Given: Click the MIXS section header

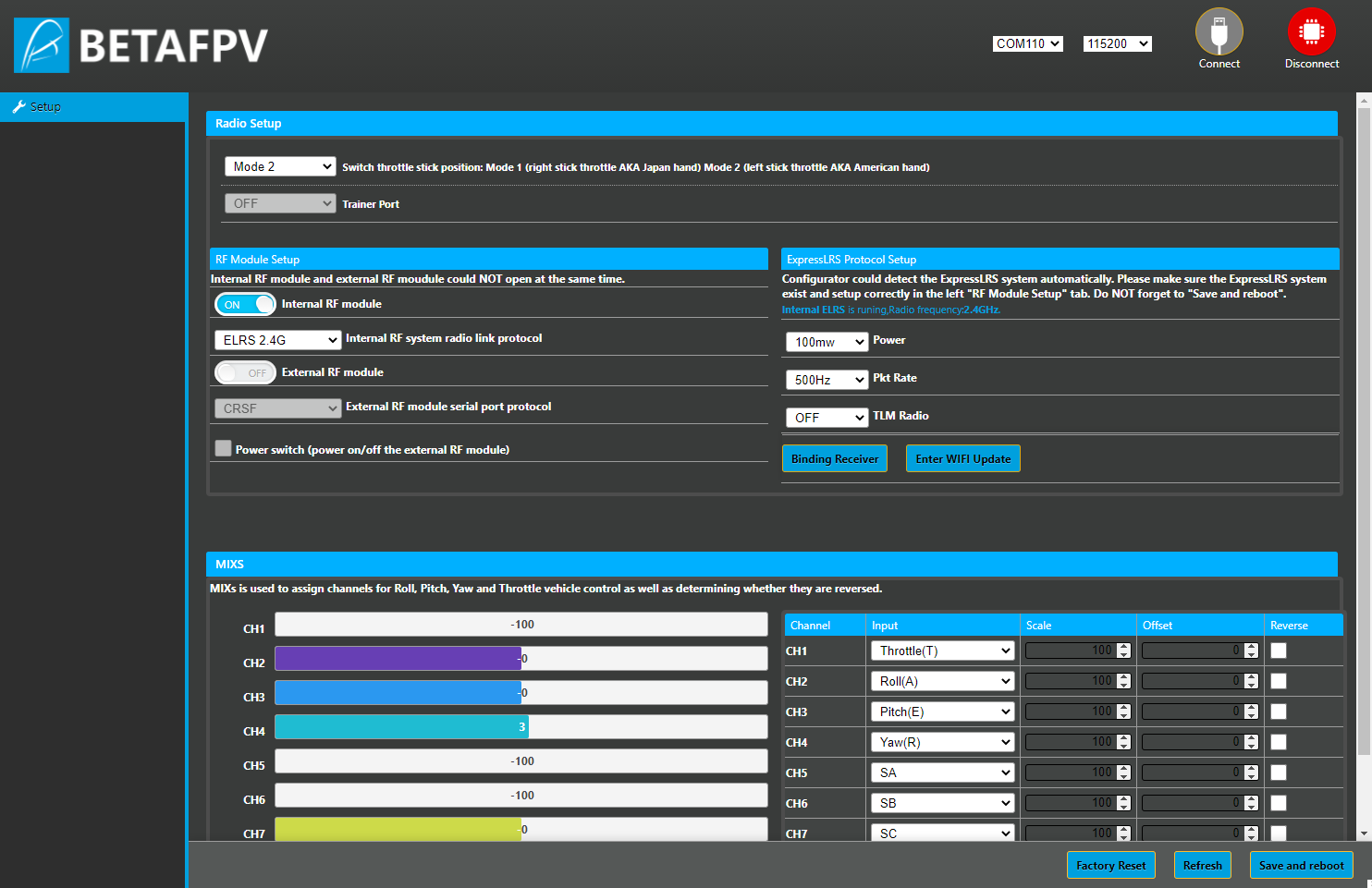Looking at the screenshot, I should click(x=772, y=564).
